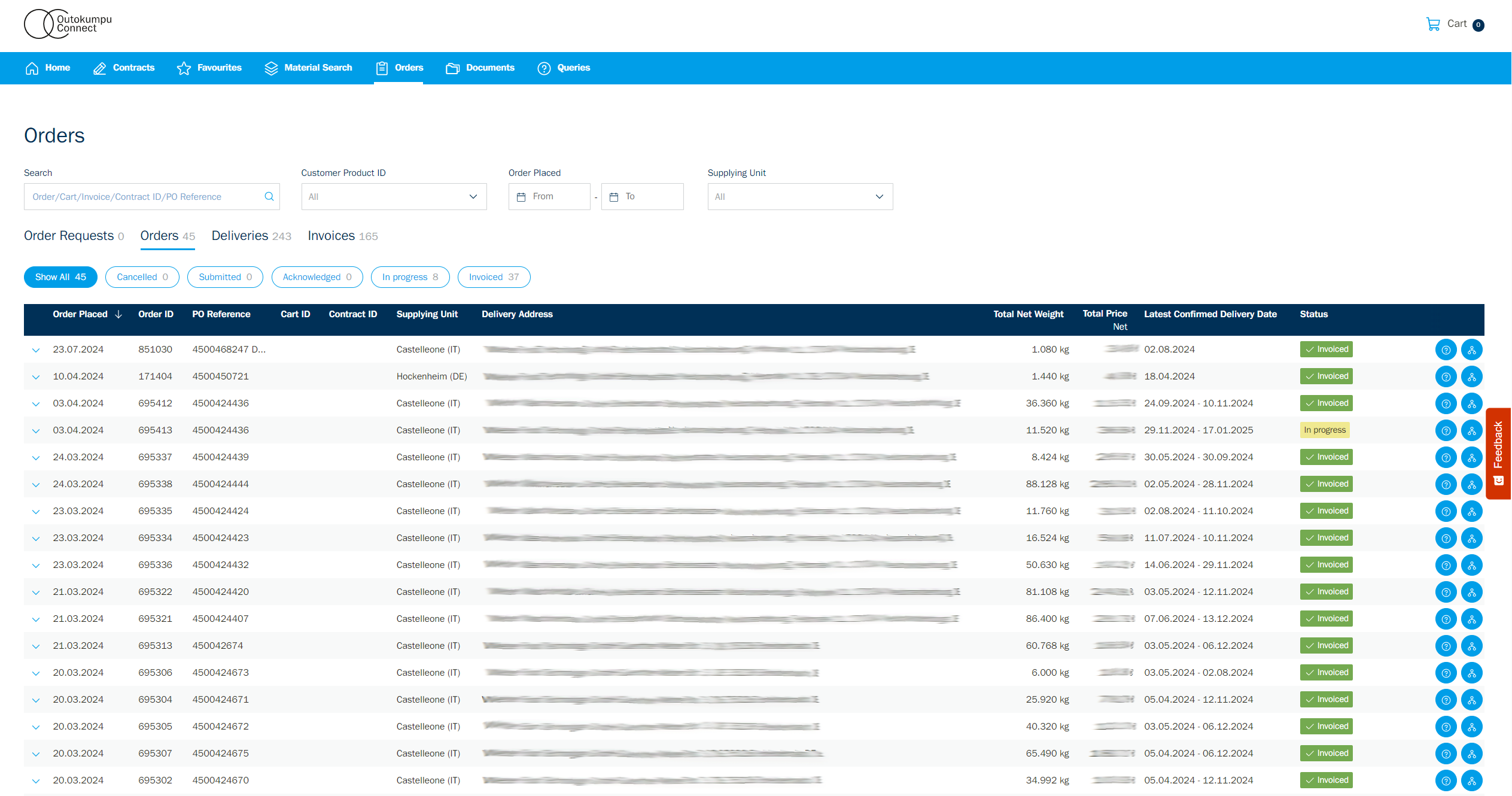Image resolution: width=1512 pixels, height=796 pixels.
Task: Open the Supplying Unit dropdown
Action: point(800,196)
